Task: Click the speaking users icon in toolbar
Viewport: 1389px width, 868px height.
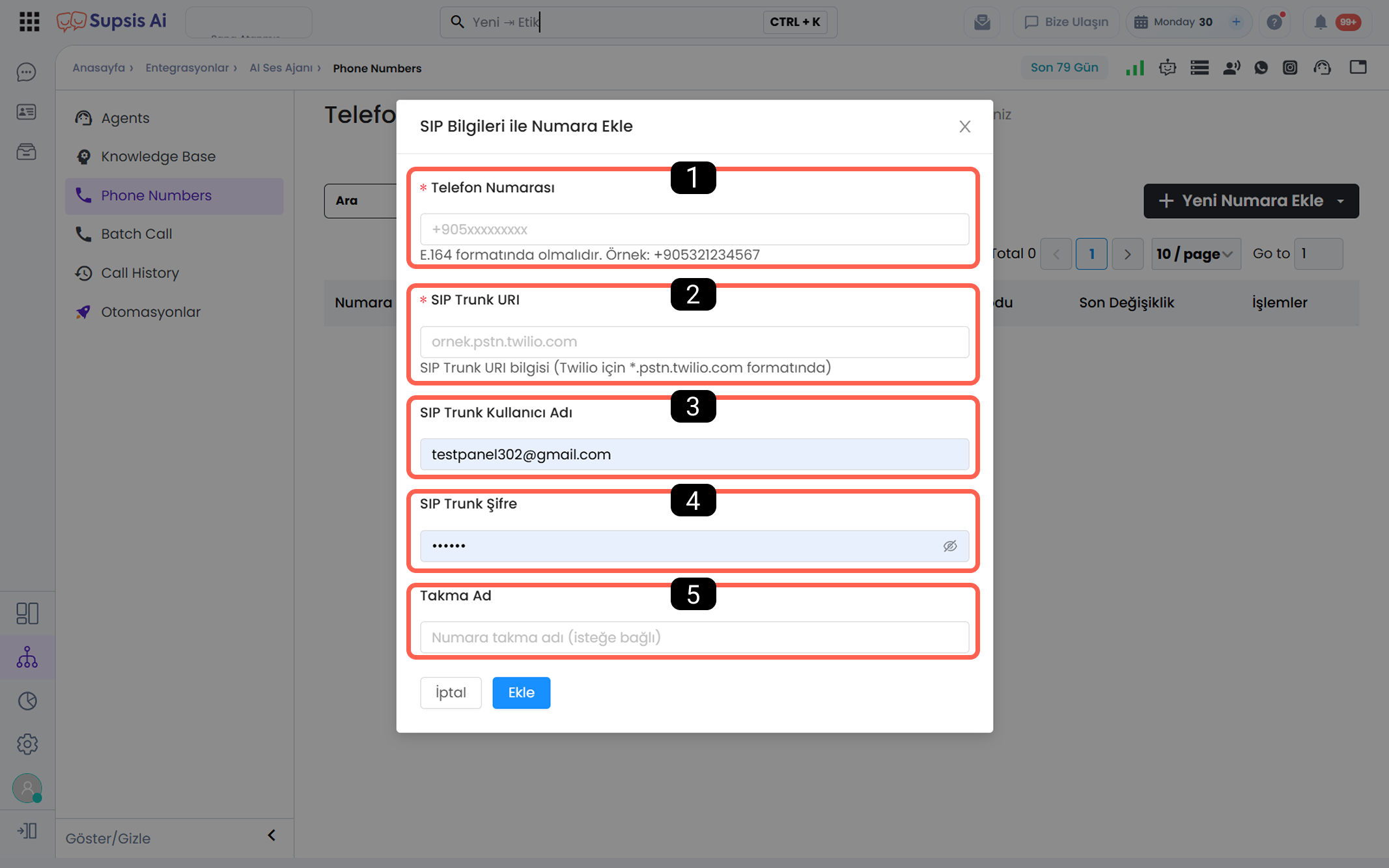Action: click(1231, 68)
